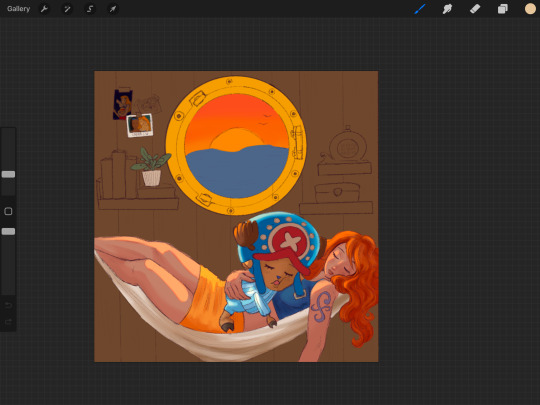Open the Gallery view
Image resolution: width=540 pixels, height=405 pixels.
pyautogui.click(x=18, y=9)
